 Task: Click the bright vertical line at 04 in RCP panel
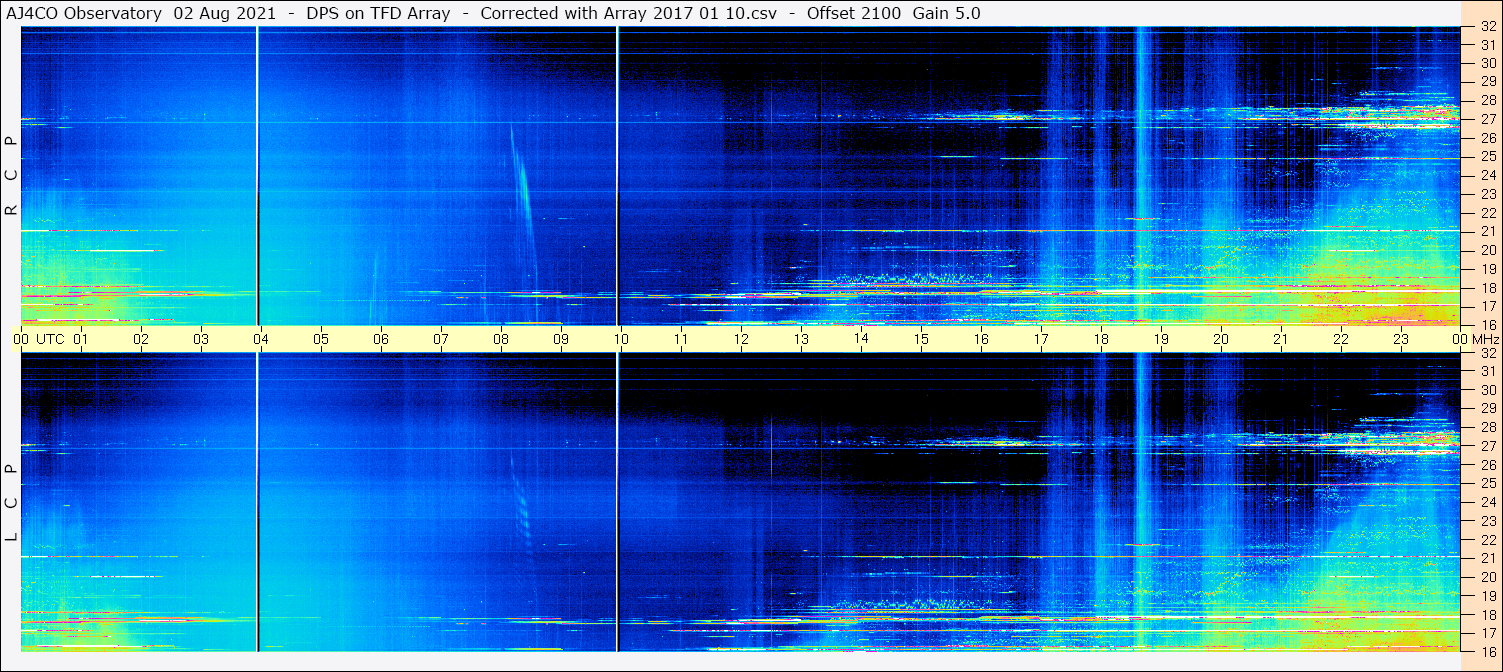click(x=258, y=175)
